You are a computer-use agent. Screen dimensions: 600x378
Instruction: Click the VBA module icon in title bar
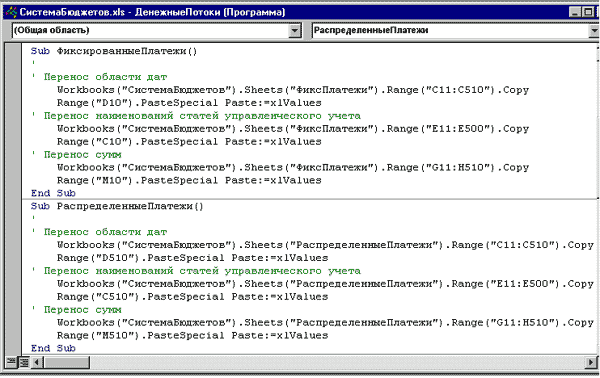[x=11, y=12]
